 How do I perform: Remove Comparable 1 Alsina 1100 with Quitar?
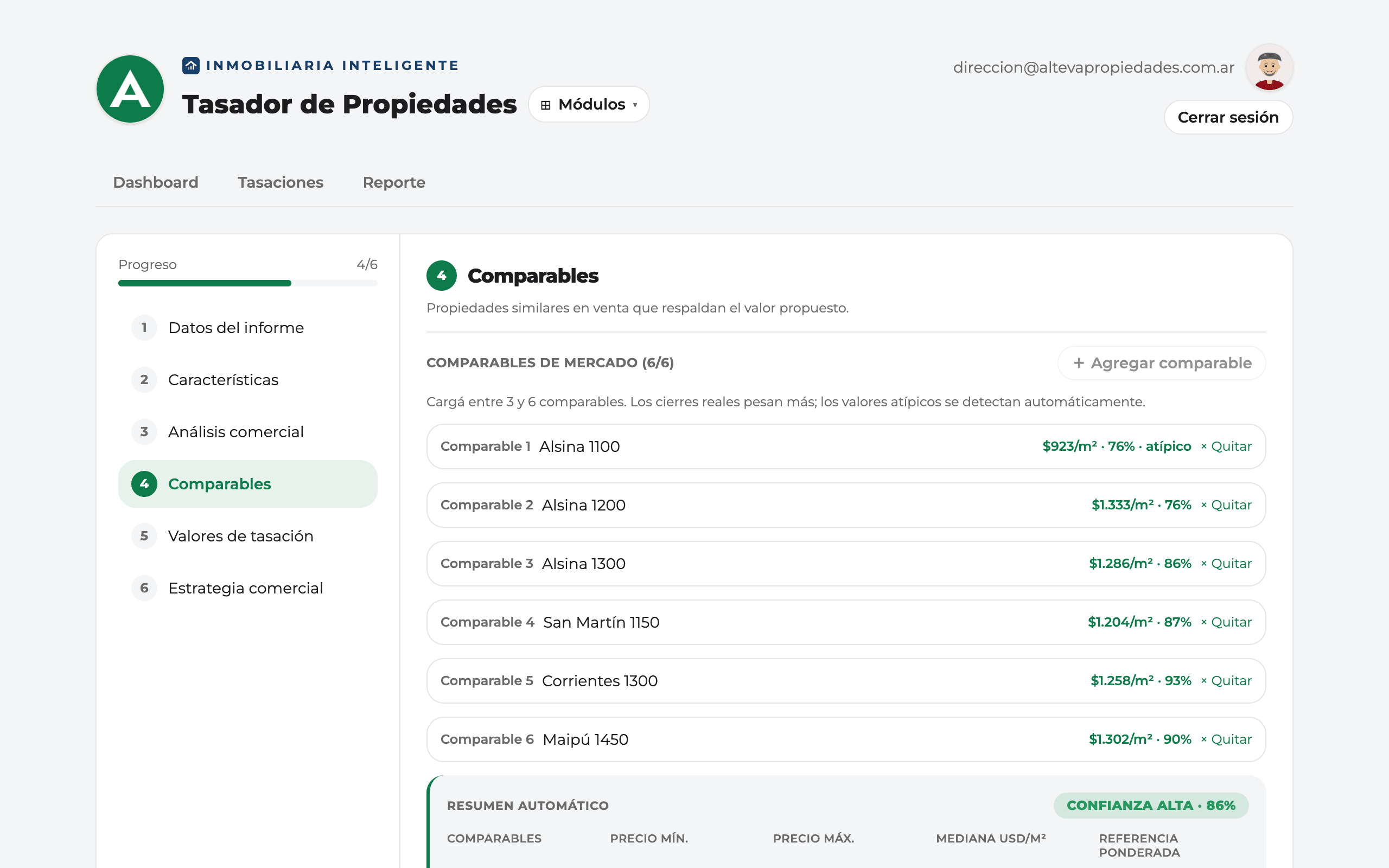pos(1226,446)
